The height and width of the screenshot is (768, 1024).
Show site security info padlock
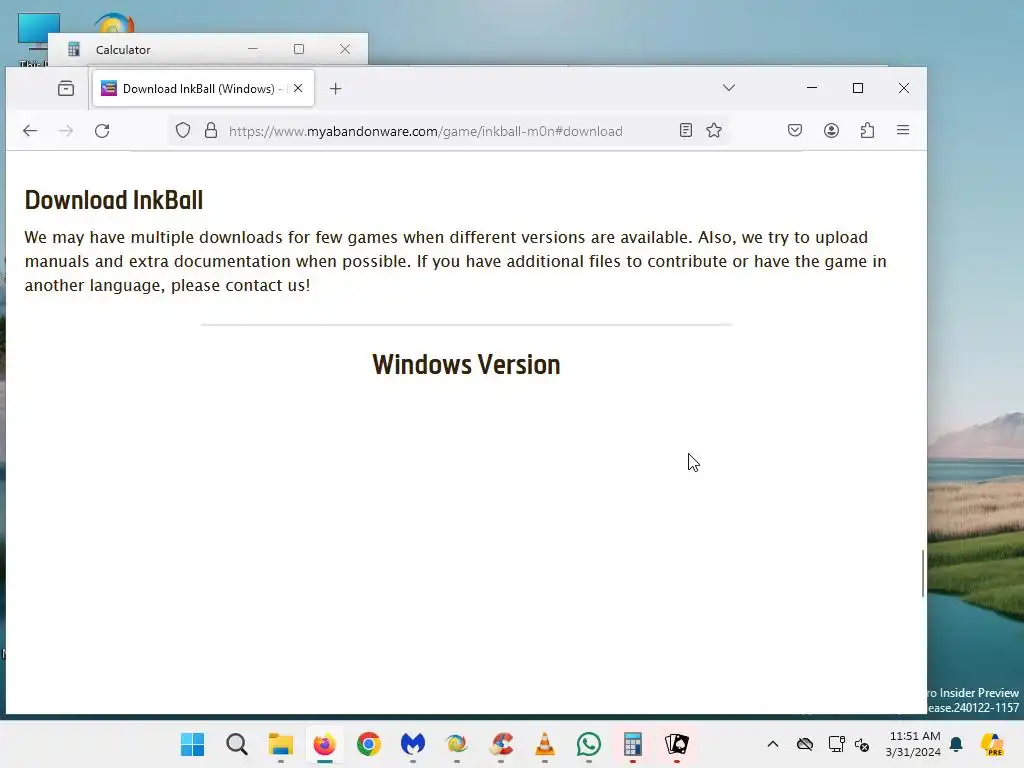click(x=211, y=131)
